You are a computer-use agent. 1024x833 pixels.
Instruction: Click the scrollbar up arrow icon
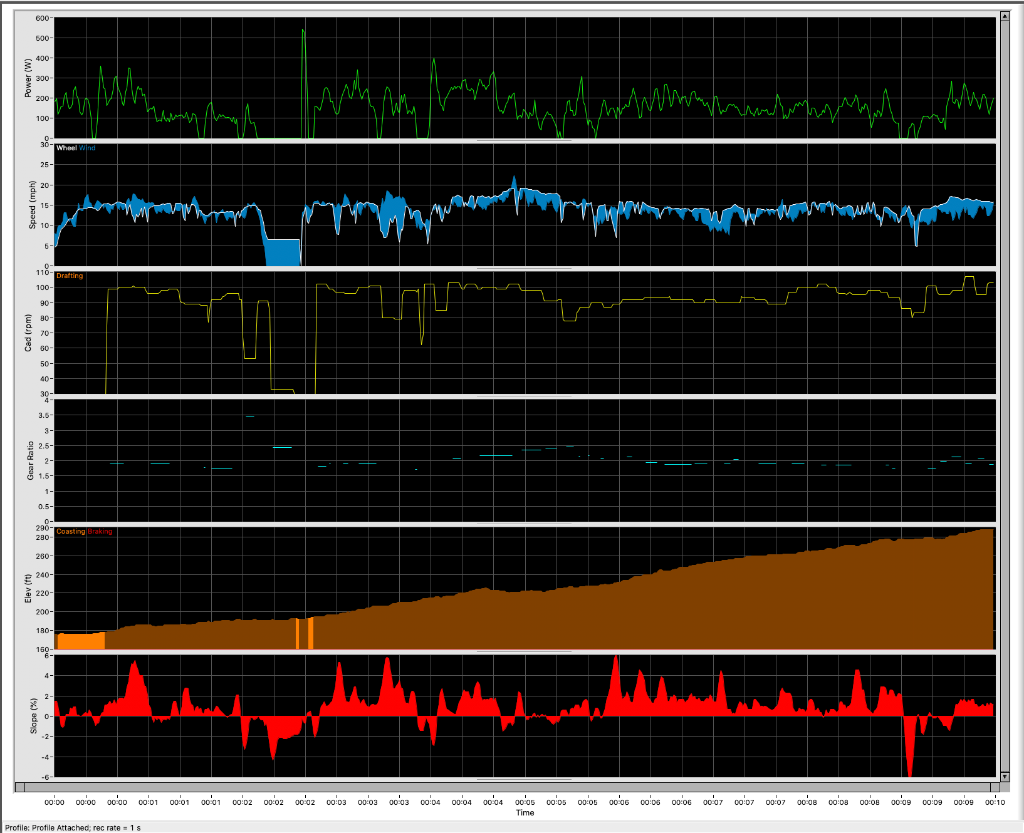[x=1003, y=15]
